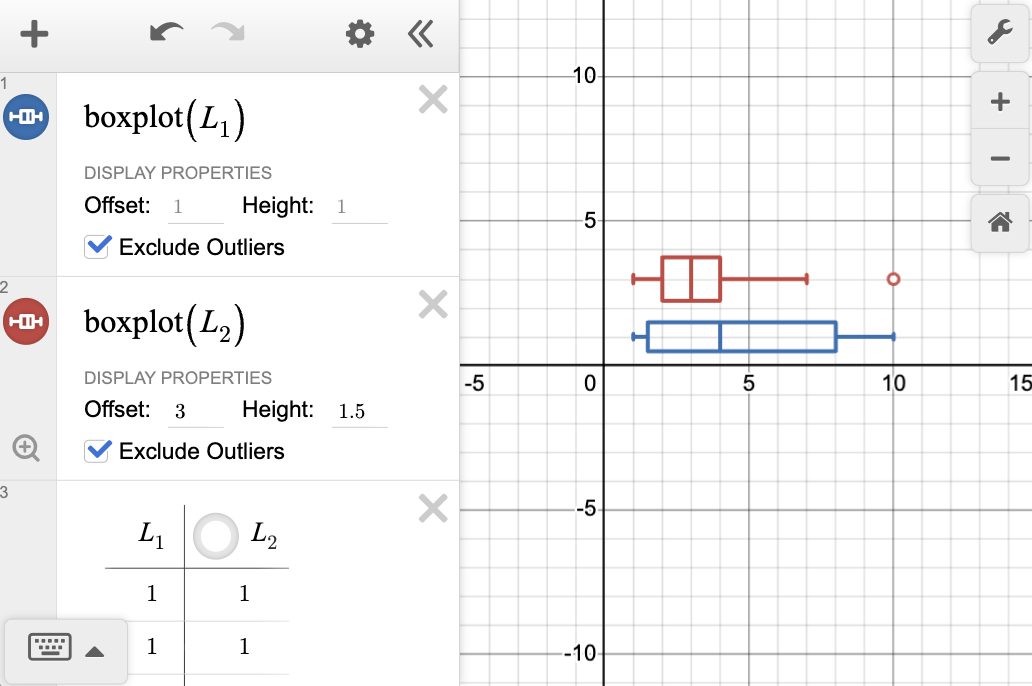The height and width of the screenshot is (686, 1032).
Task: Click the Redo arrow
Action: click(228, 34)
